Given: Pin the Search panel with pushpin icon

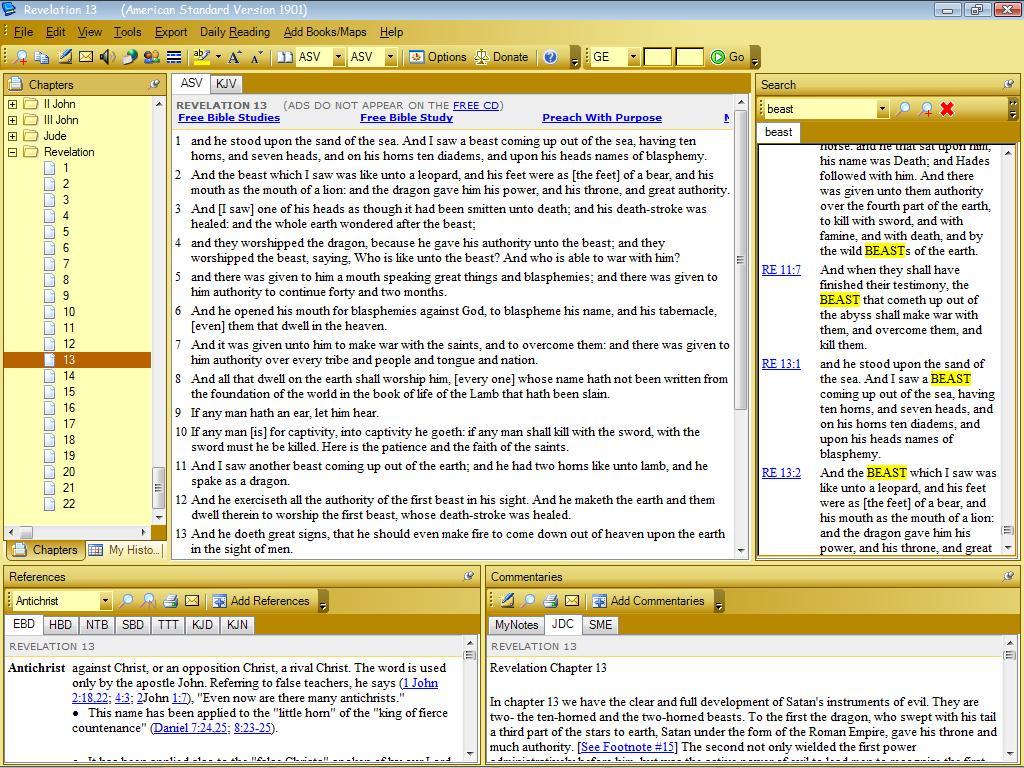Looking at the screenshot, I should click(1009, 84).
